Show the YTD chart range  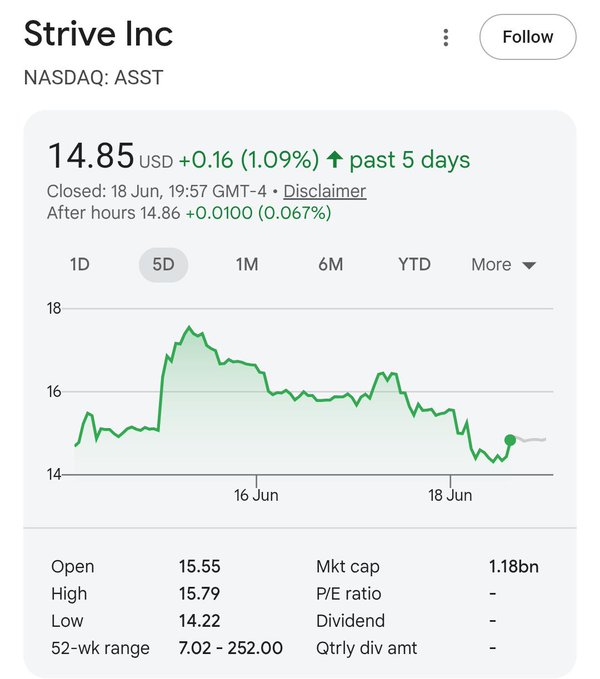[414, 265]
